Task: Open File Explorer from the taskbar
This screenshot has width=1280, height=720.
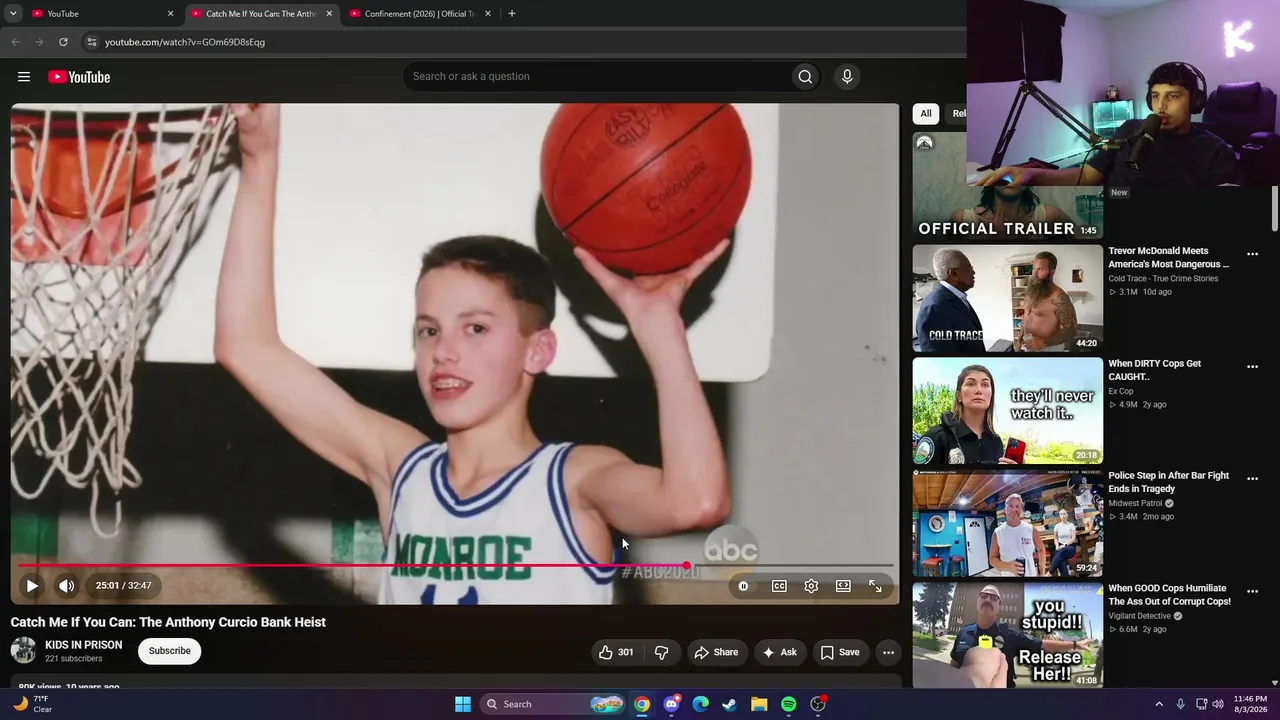Action: pyautogui.click(x=759, y=704)
